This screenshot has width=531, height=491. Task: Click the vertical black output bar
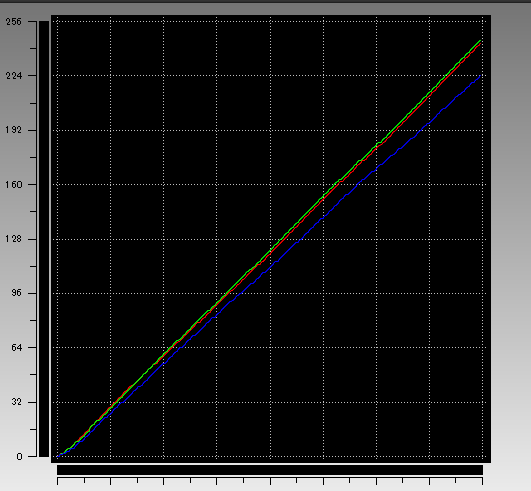[x=44, y=239]
